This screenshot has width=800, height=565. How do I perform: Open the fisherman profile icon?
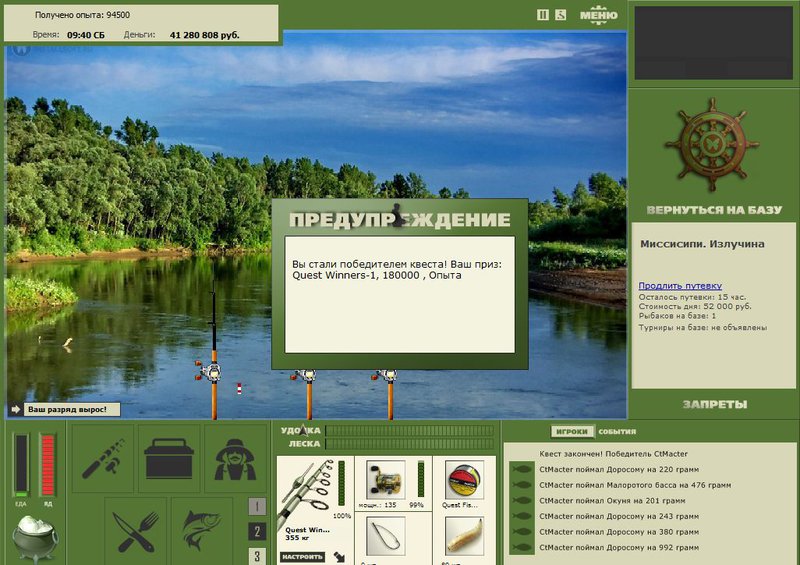pyautogui.click(x=235, y=458)
